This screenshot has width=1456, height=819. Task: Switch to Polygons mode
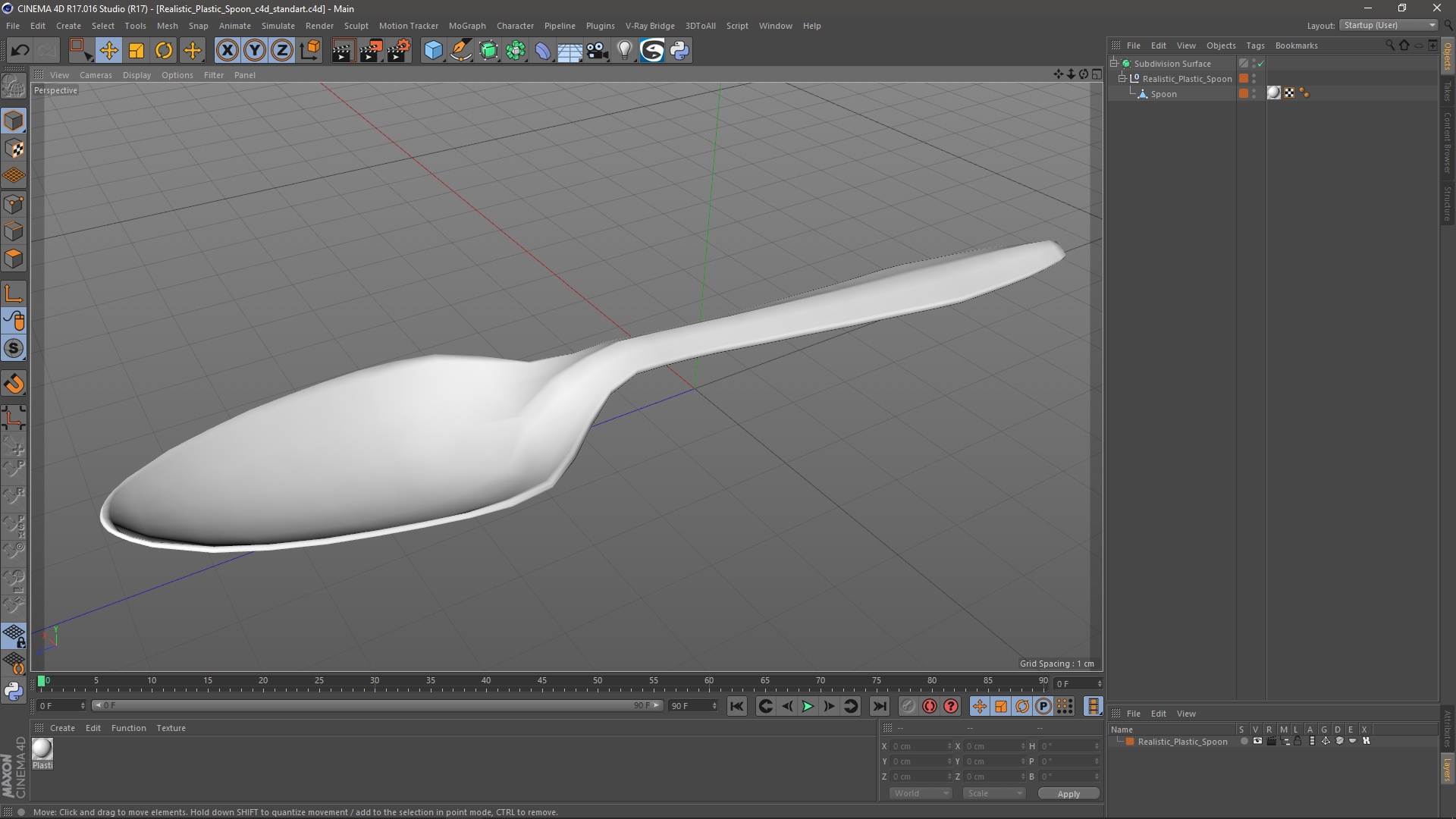(14, 259)
